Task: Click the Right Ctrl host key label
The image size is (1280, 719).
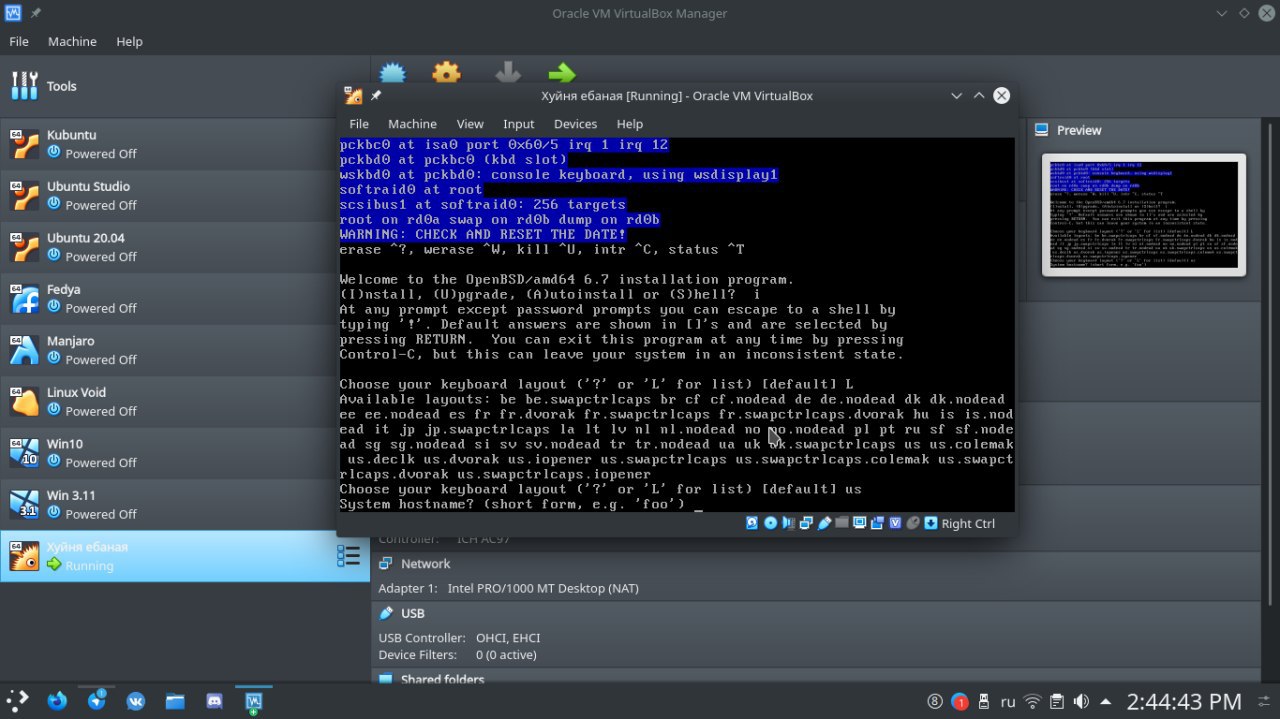Action: coord(968,523)
